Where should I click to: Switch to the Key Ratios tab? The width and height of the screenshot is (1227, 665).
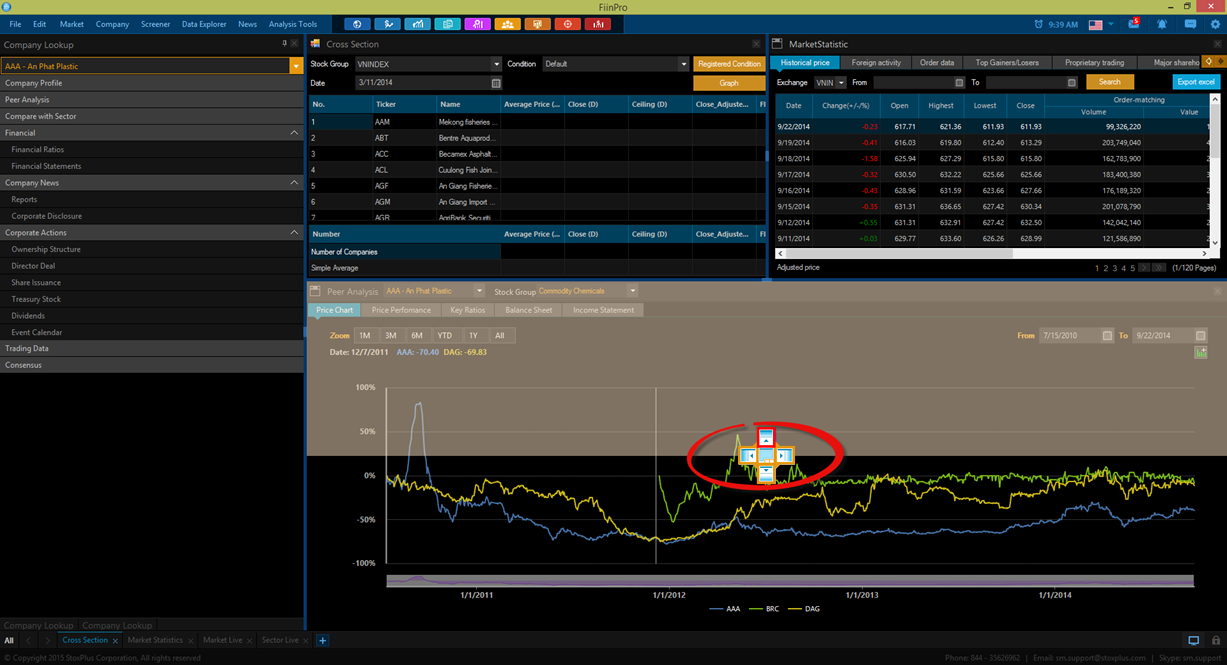coord(468,310)
